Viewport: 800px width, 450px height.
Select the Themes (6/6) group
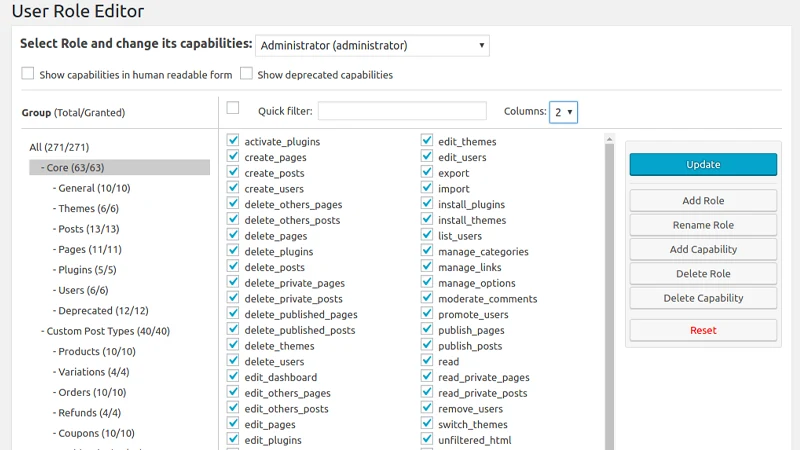(x=86, y=209)
